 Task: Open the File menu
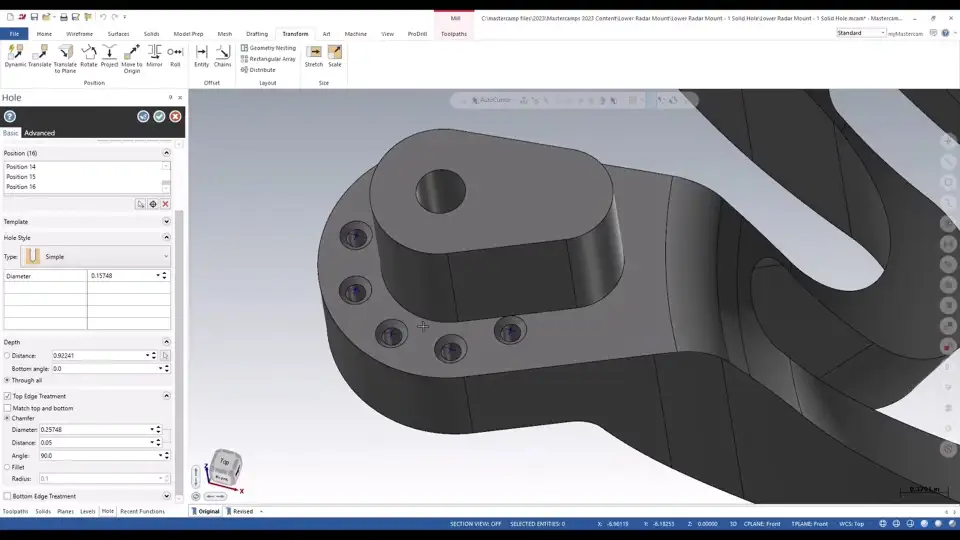click(x=14, y=34)
